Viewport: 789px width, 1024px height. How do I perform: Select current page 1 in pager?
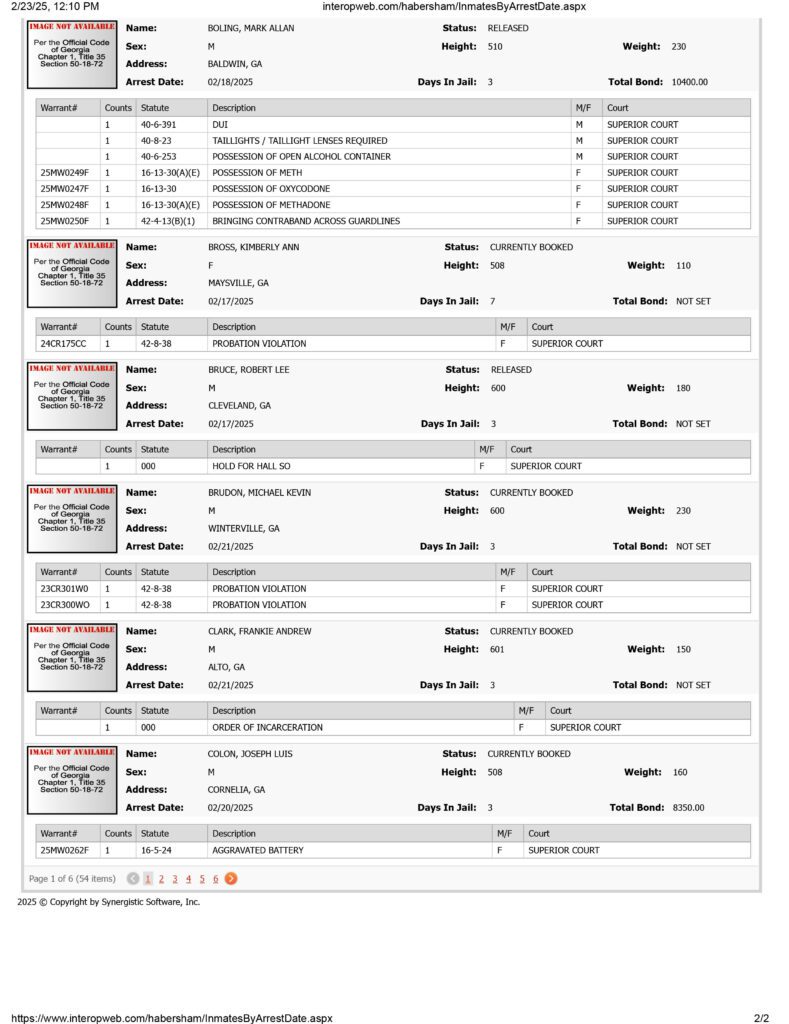[148, 879]
